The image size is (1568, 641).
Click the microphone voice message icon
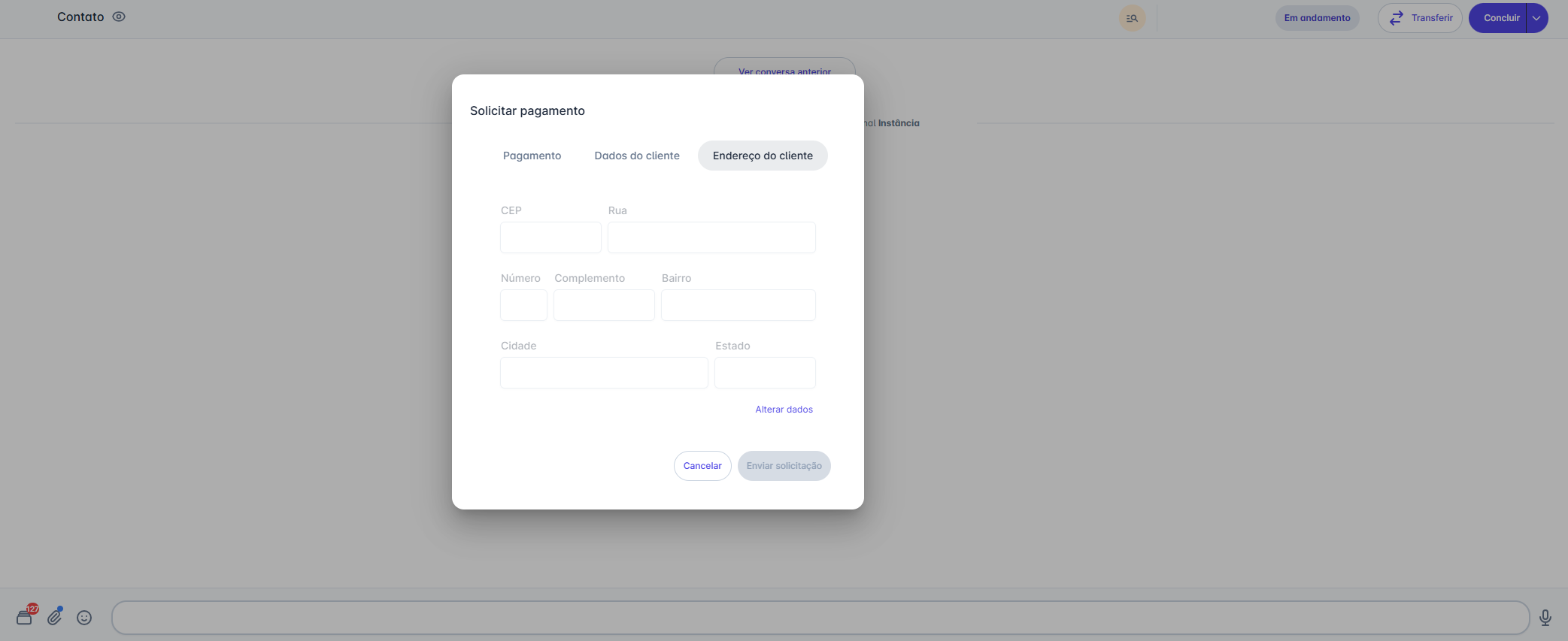(1545, 618)
